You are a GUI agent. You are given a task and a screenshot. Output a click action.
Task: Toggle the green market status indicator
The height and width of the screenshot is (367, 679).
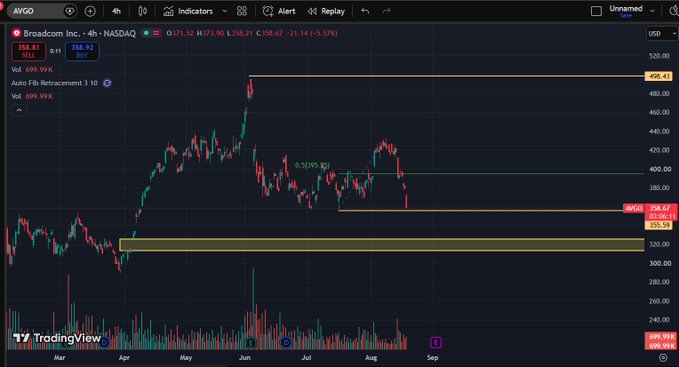[146, 33]
